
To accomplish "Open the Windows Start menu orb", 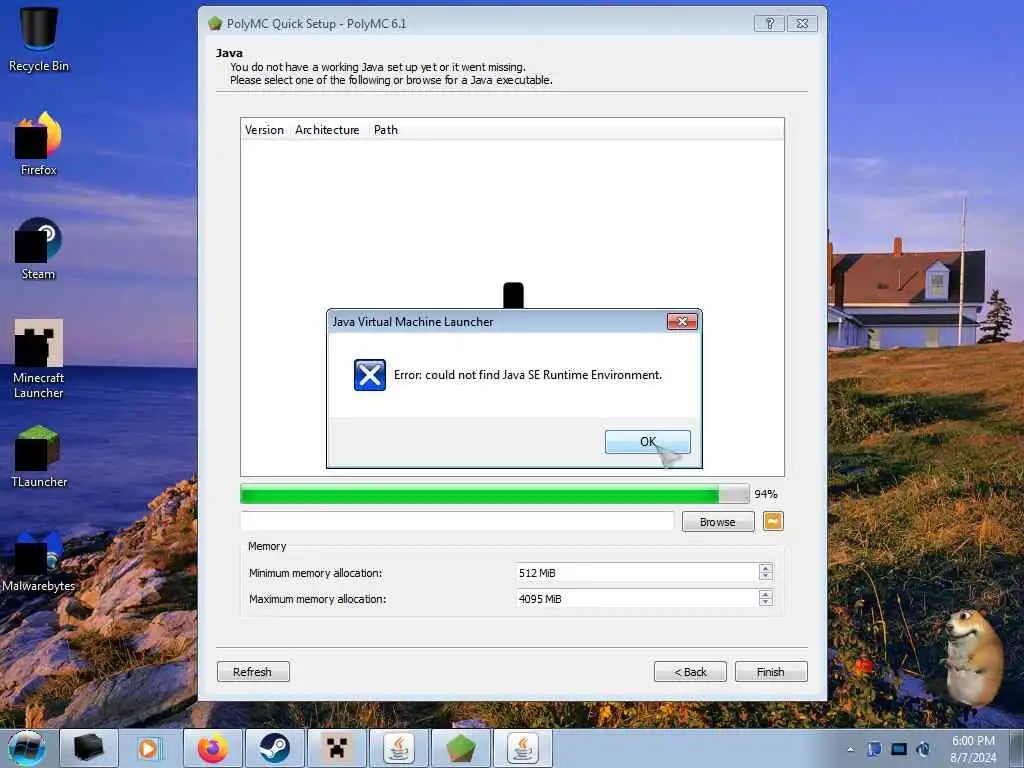I will 27,748.
